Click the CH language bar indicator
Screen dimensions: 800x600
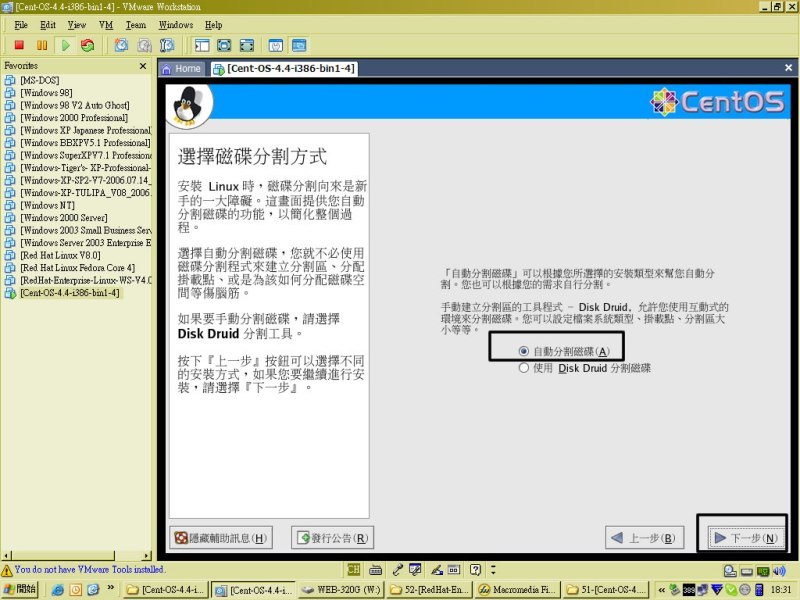point(354,569)
